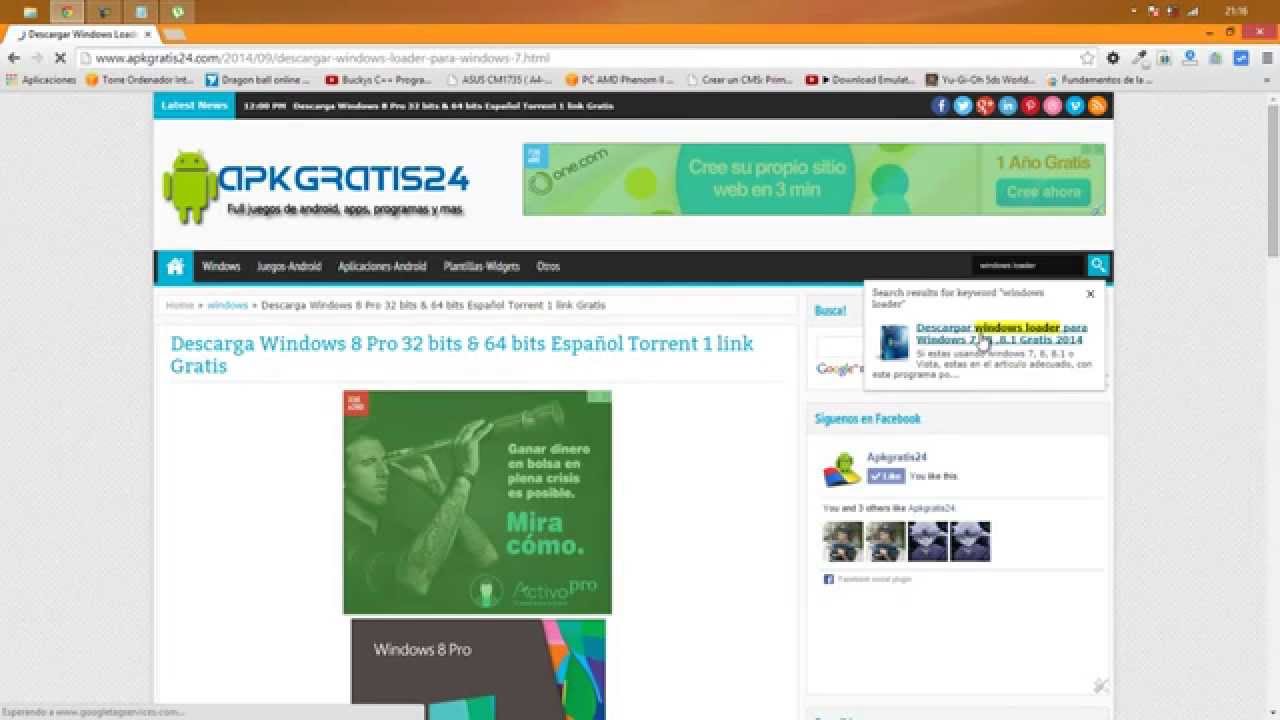
Task: Open LinkedIn social icon
Action: [x=1008, y=105]
